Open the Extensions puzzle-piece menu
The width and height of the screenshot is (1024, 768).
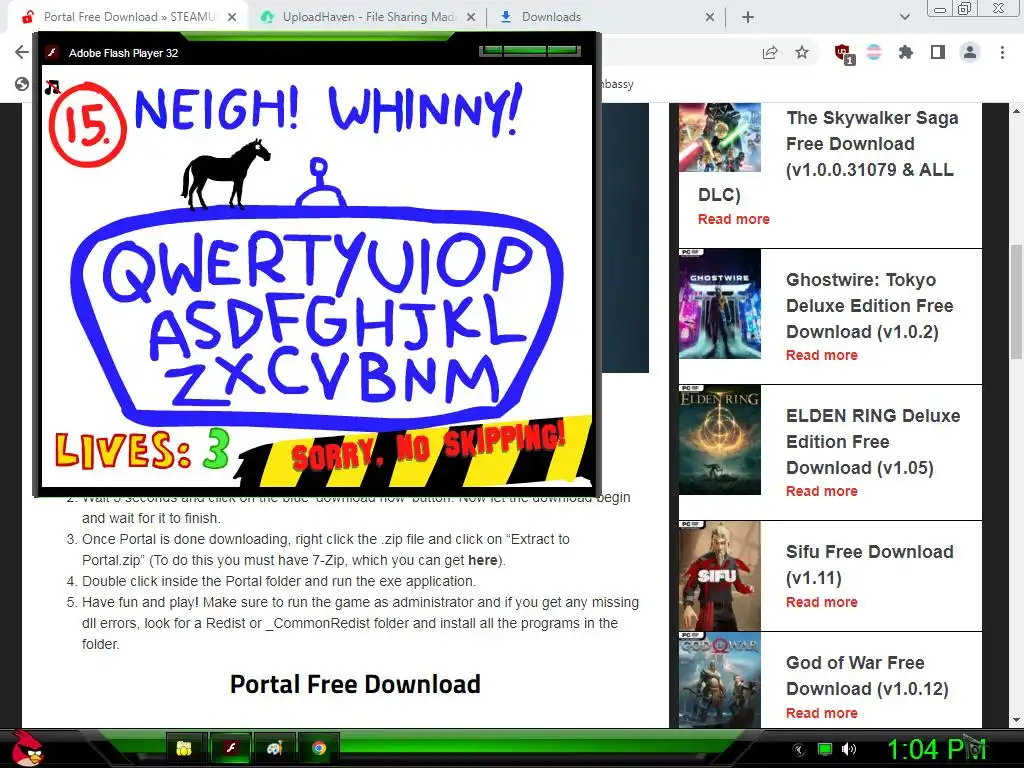tap(906, 52)
